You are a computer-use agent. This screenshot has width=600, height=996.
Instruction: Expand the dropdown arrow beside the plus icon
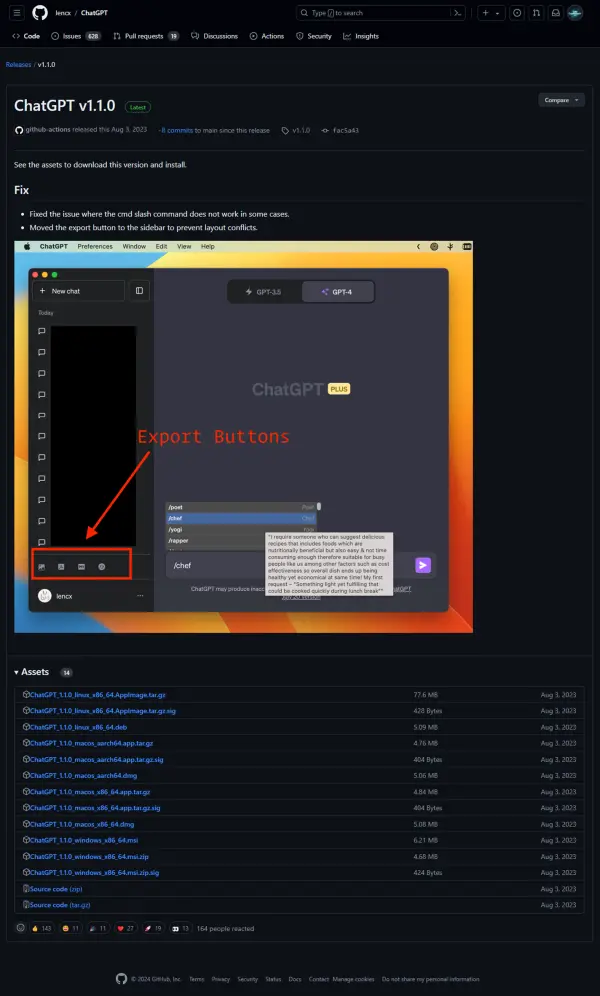(x=497, y=13)
